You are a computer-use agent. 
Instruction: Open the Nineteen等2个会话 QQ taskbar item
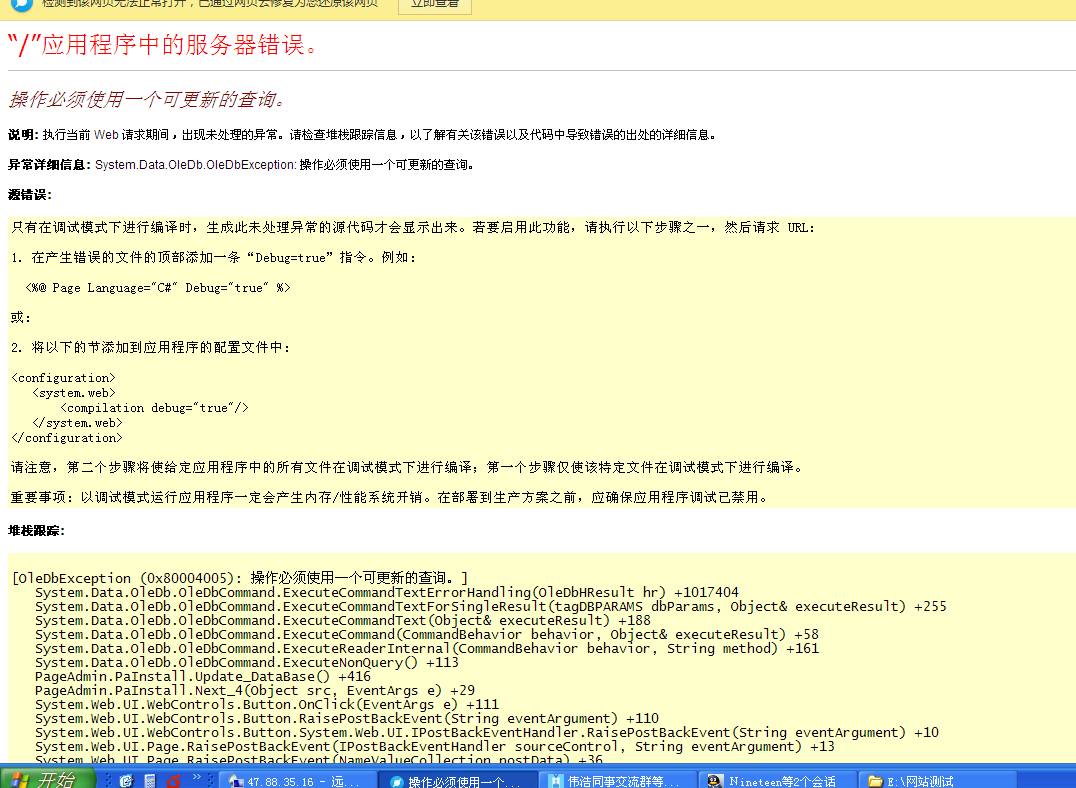coord(776,781)
